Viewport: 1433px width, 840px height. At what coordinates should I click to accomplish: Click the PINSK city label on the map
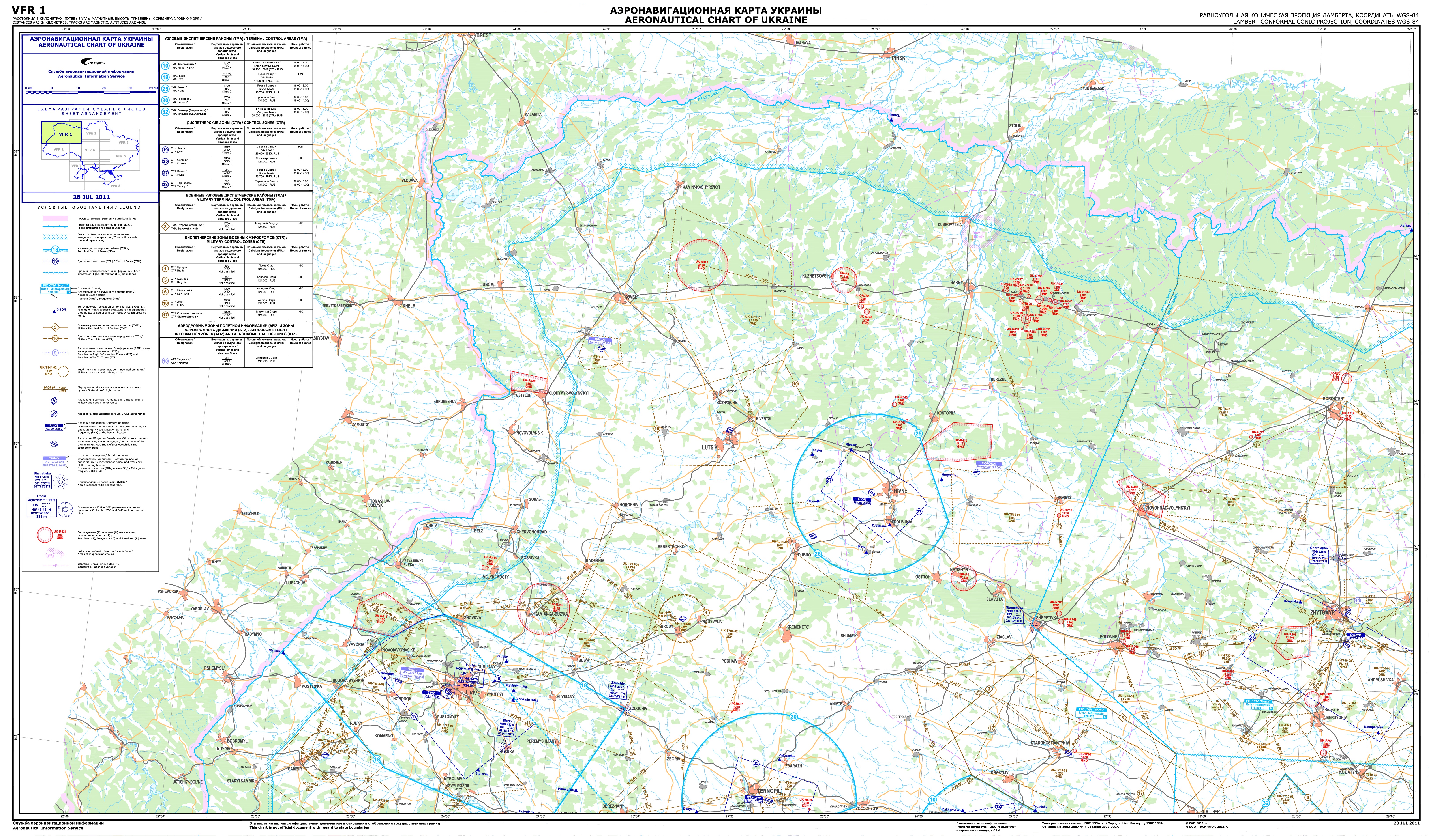coord(898,58)
